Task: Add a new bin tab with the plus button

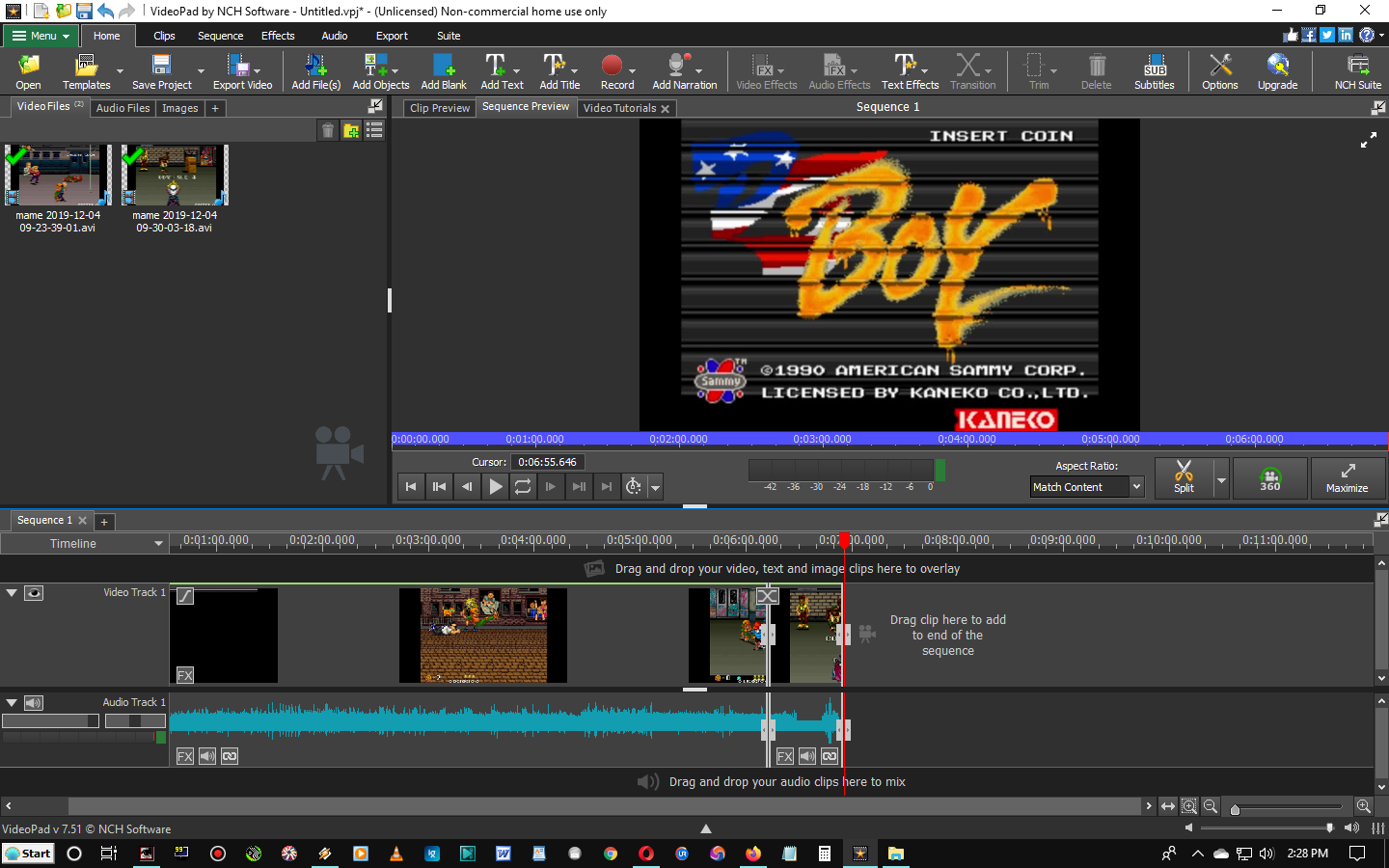Action: pyautogui.click(x=215, y=108)
